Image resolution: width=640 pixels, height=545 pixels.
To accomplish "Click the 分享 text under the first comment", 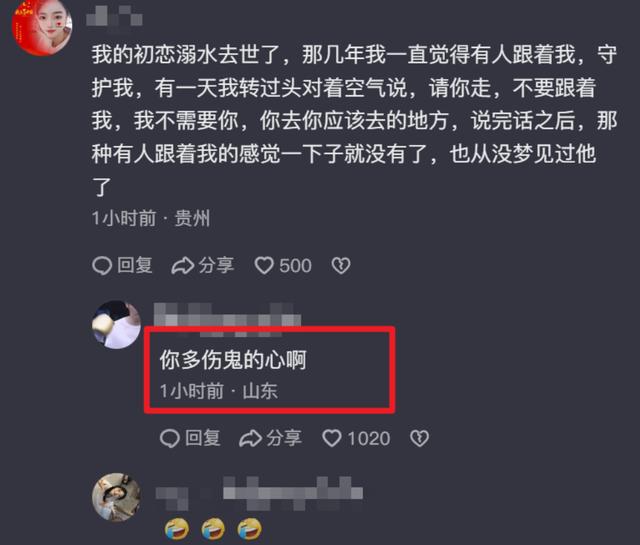I will 216,265.
